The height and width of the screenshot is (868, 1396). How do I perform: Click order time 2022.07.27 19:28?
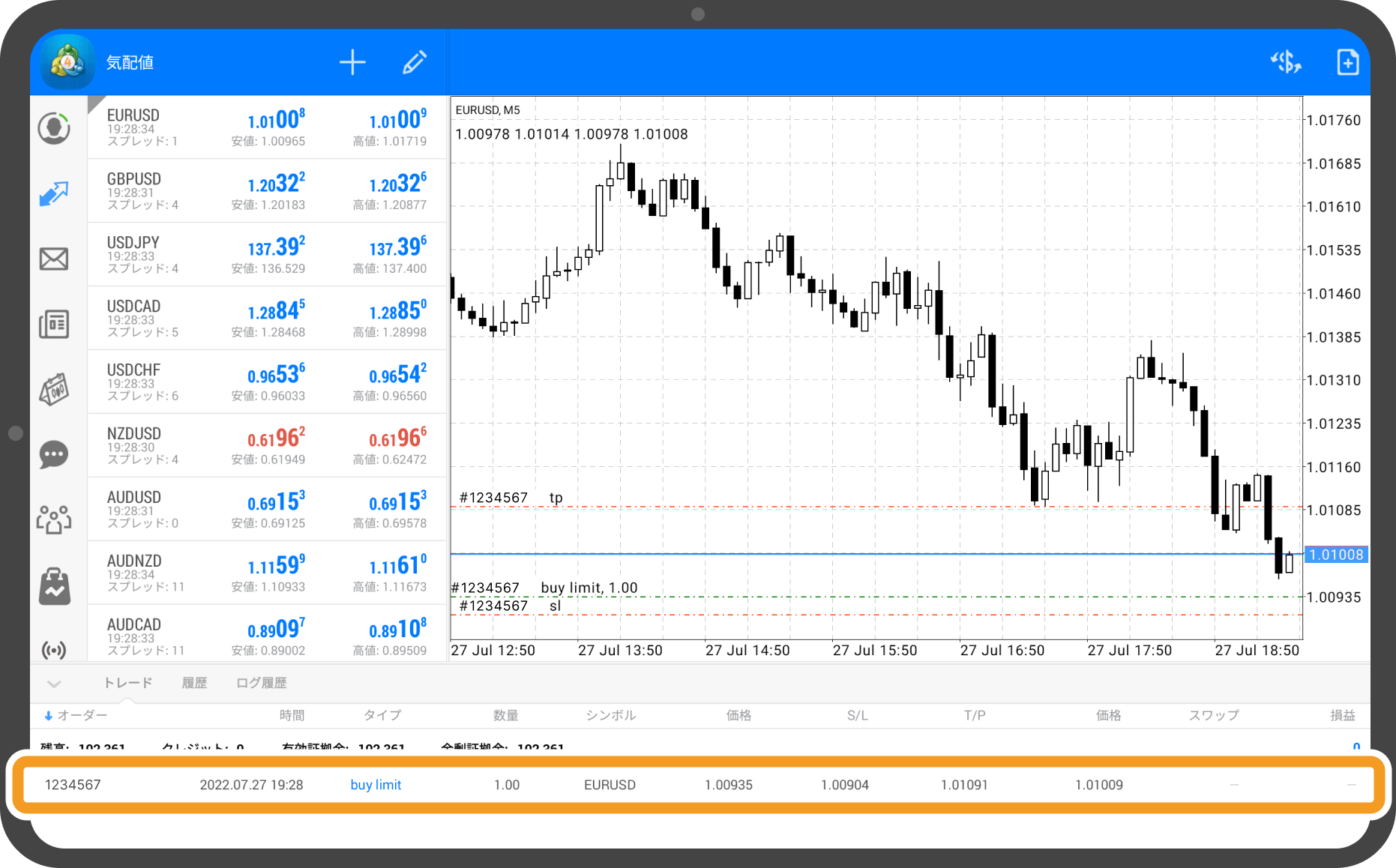click(251, 785)
